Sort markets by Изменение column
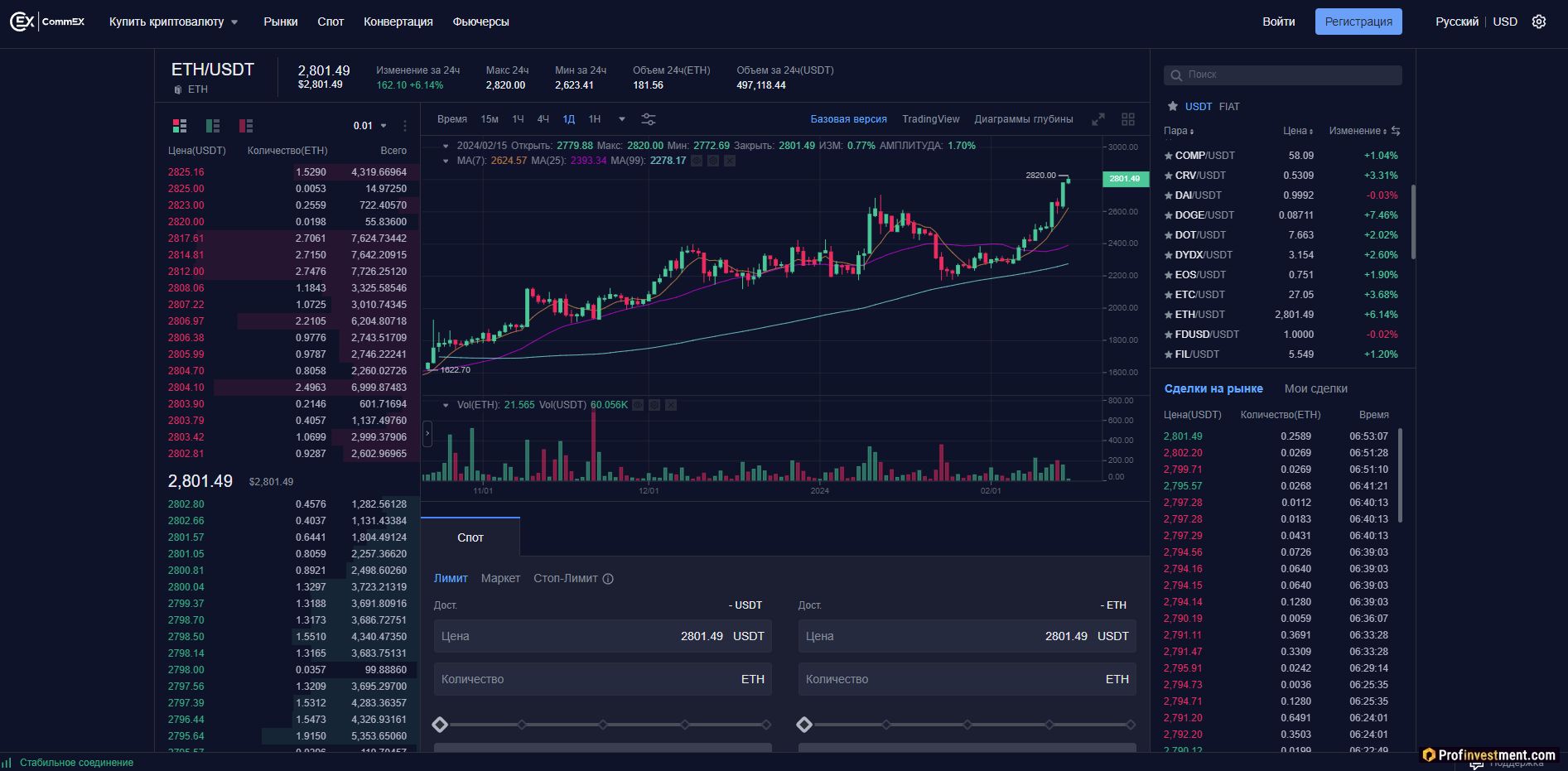The width and height of the screenshot is (1568, 771). coord(1358,131)
